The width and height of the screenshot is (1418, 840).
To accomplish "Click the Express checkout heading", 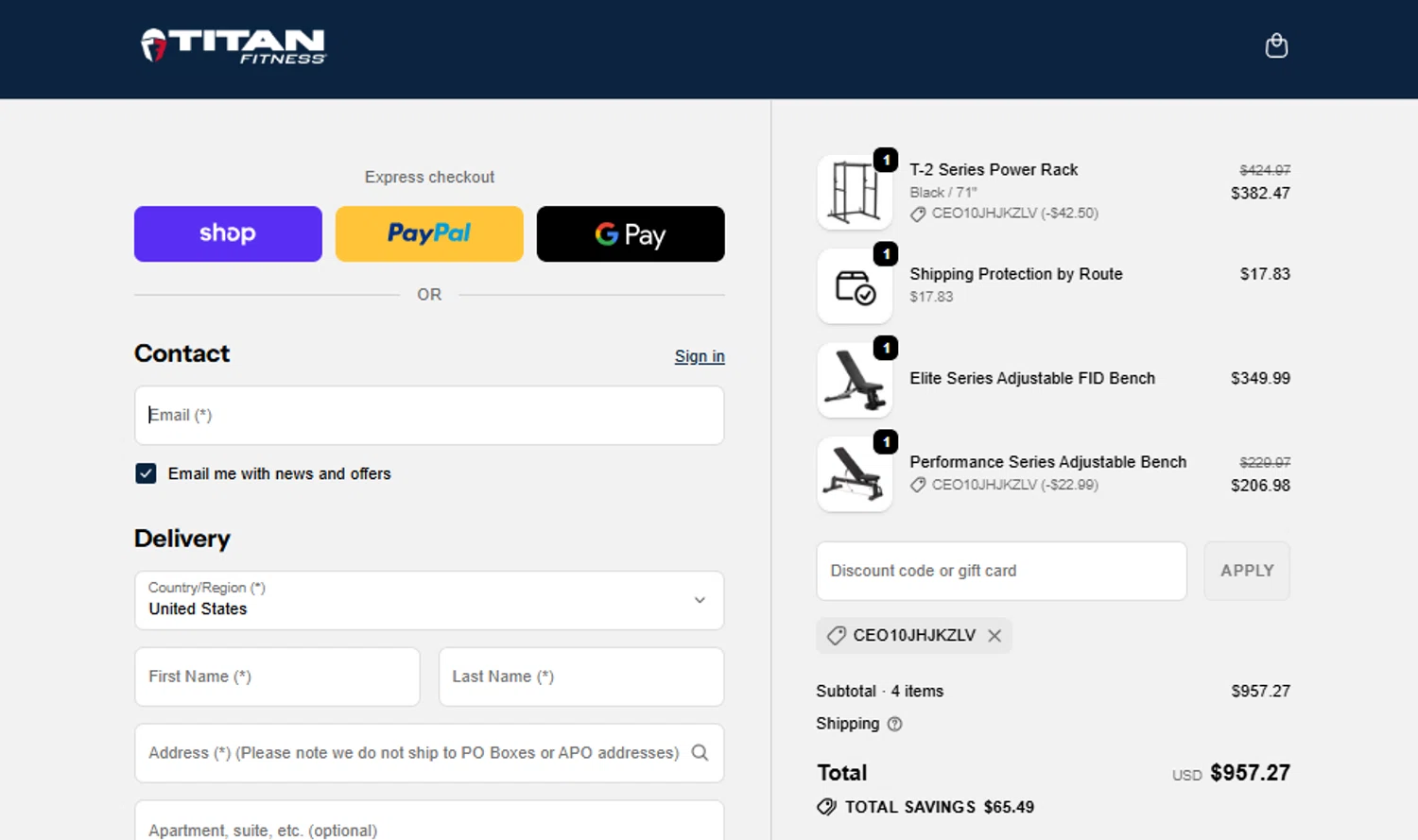I will [429, 177].
